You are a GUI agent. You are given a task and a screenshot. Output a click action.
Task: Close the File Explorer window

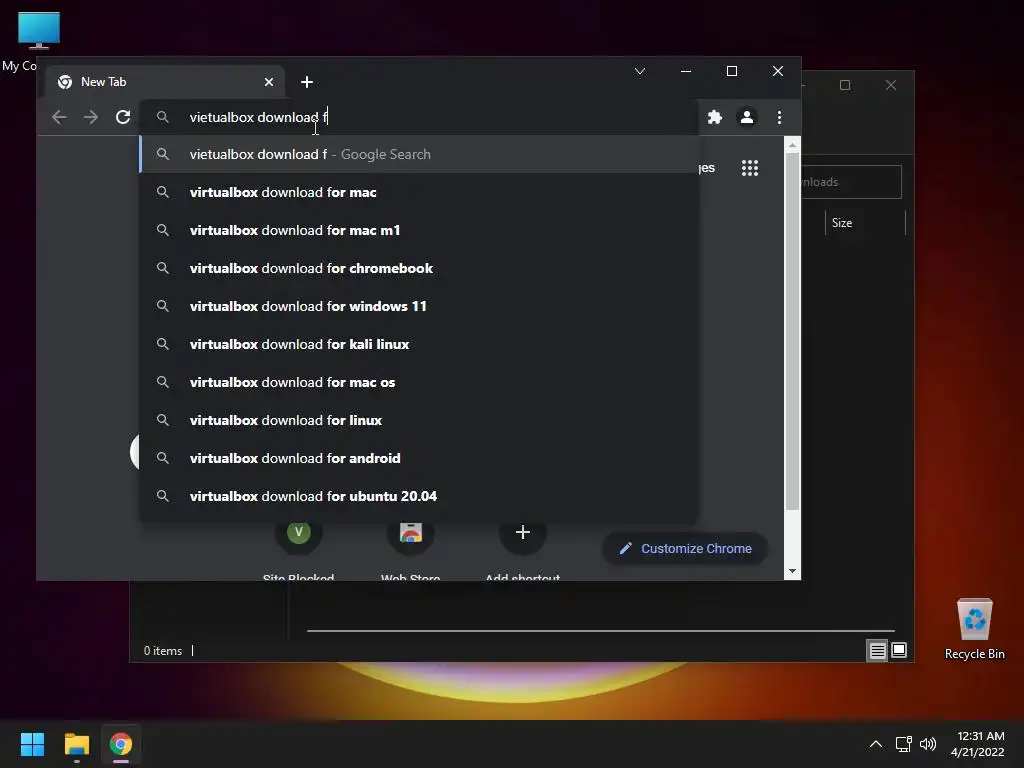(x=891, y=86)
